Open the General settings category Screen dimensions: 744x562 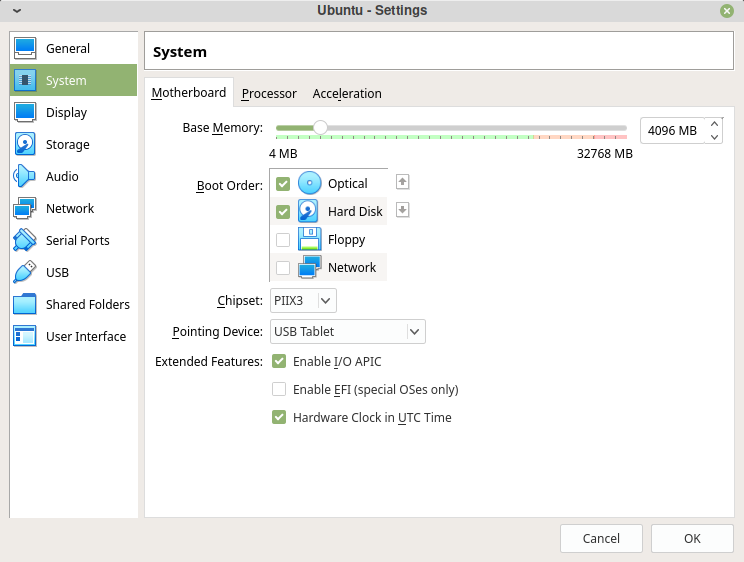[x=74, y=48]
